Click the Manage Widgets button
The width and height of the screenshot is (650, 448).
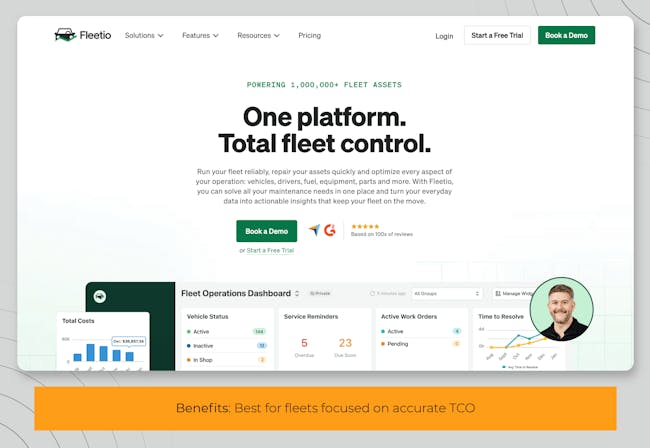(x=513, y=293)
